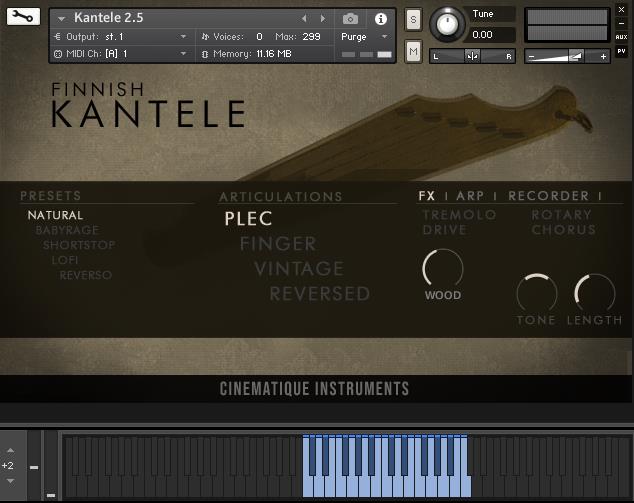Expand the Kantele 2.5 instrument dropdown
Screen dimensions: 634x503
(61, 19)
